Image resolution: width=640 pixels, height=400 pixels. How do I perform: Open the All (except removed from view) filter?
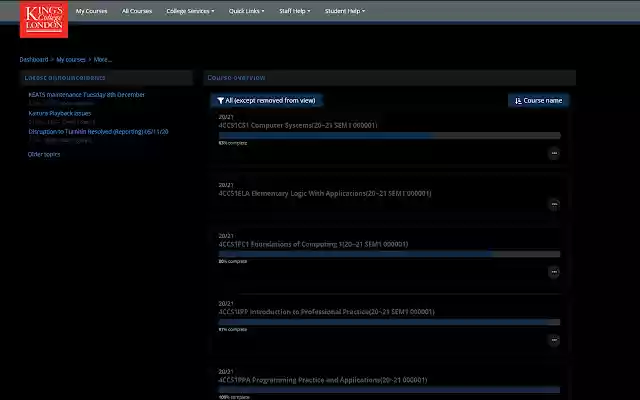267,100
